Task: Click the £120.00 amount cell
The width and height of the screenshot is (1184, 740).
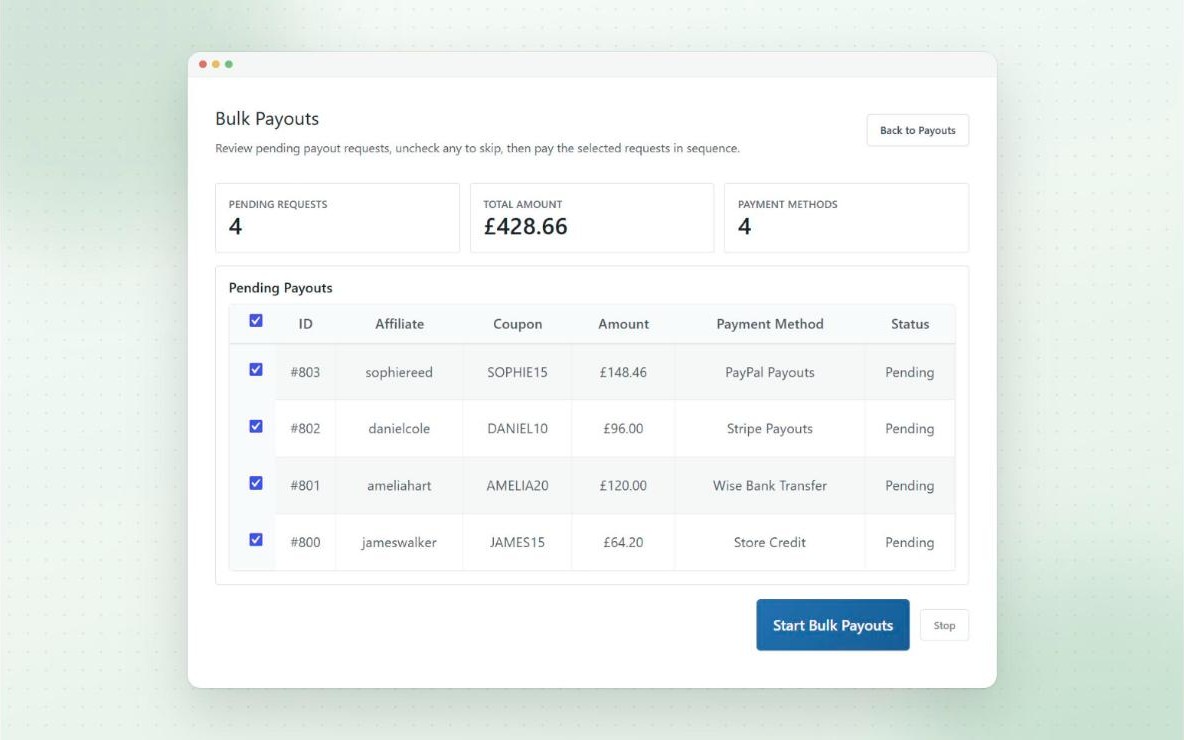Action: 623,486
